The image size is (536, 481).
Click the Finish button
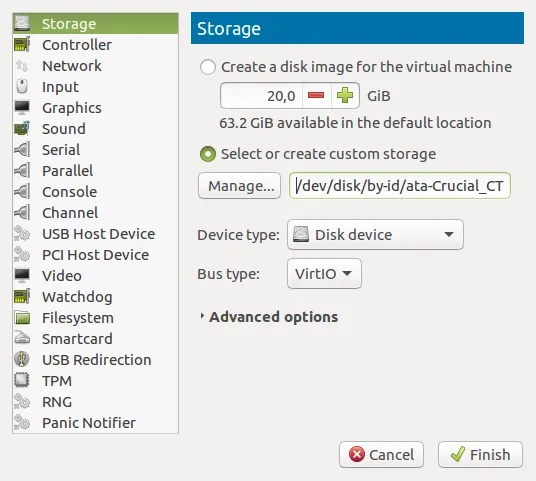coord(480,455)
